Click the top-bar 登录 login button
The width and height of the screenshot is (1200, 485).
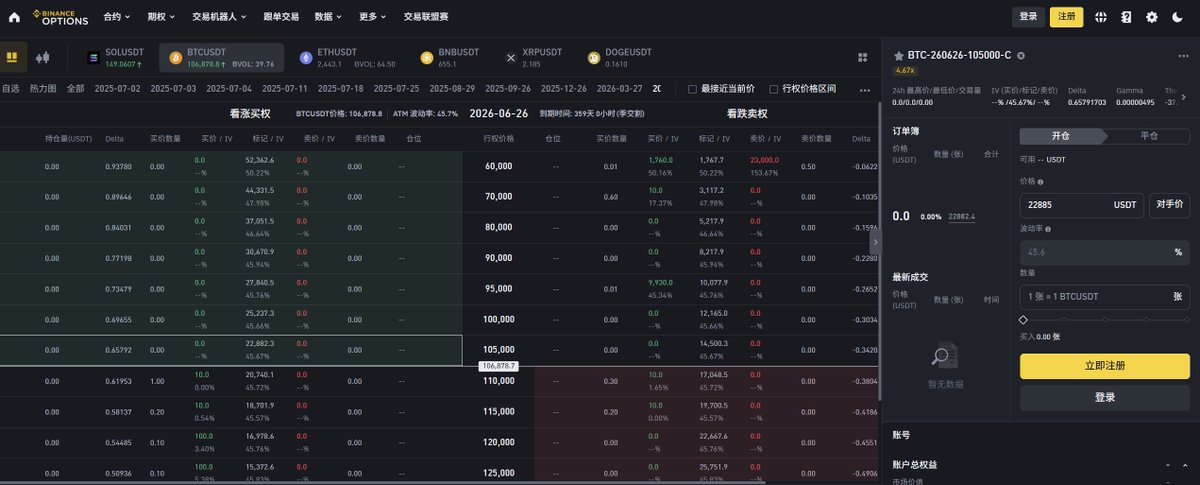[1028, 17]
